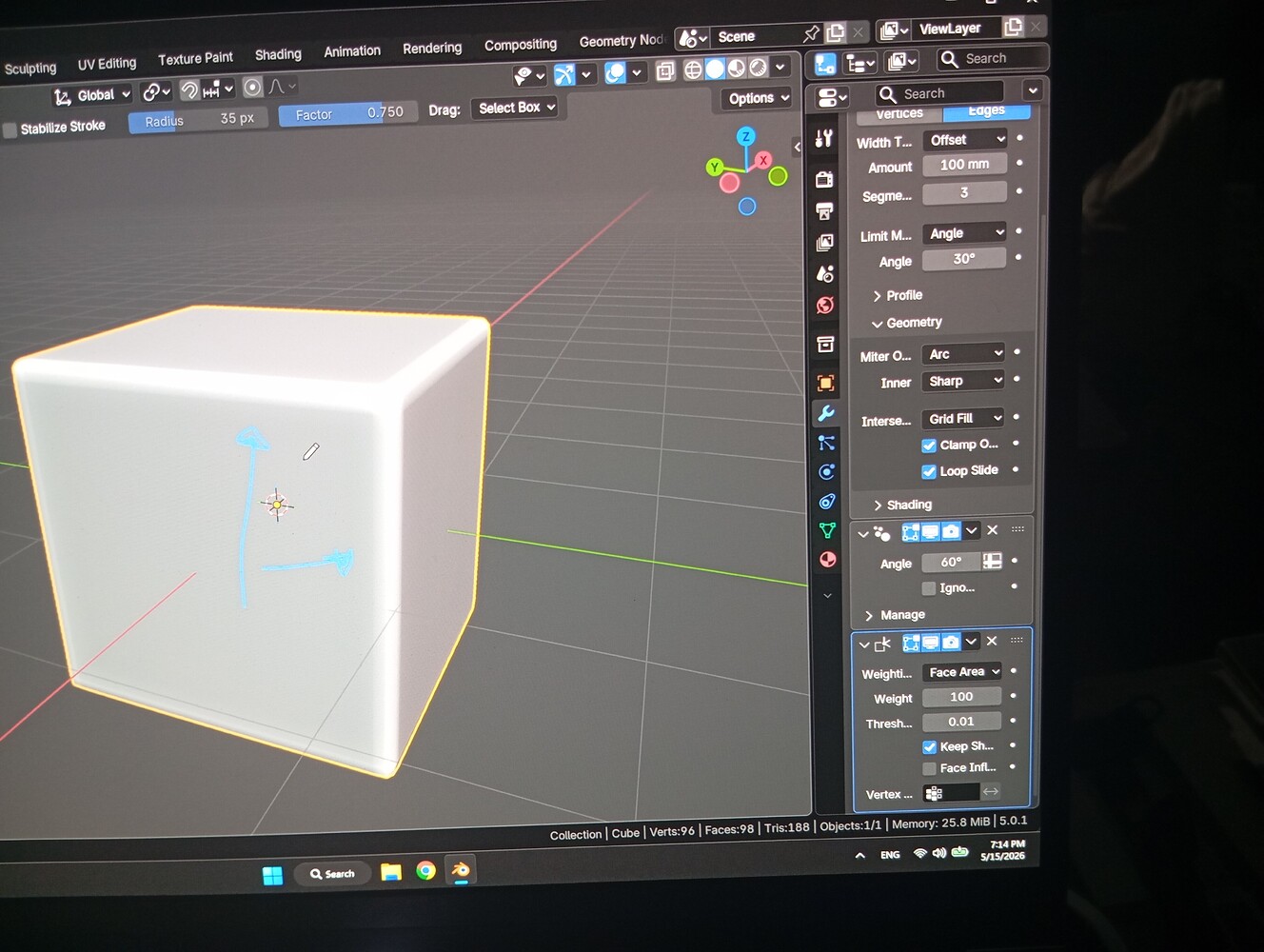
Task: Open the Limit Method Angle dropdown
Action: click(x=965, y=233)
